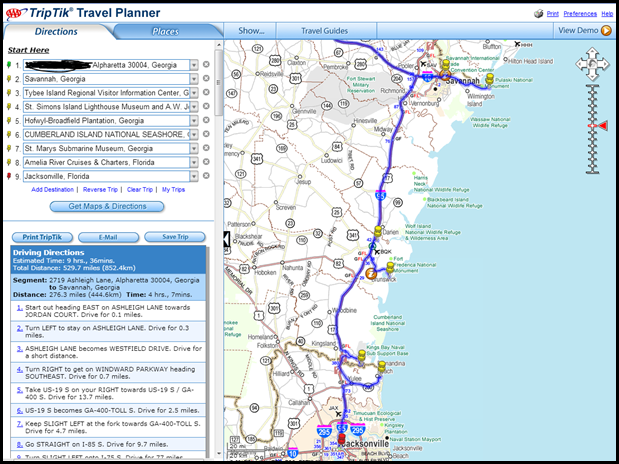Click the Print link at top
Viewport: 619px width, 464px height.
pos(553,14)
